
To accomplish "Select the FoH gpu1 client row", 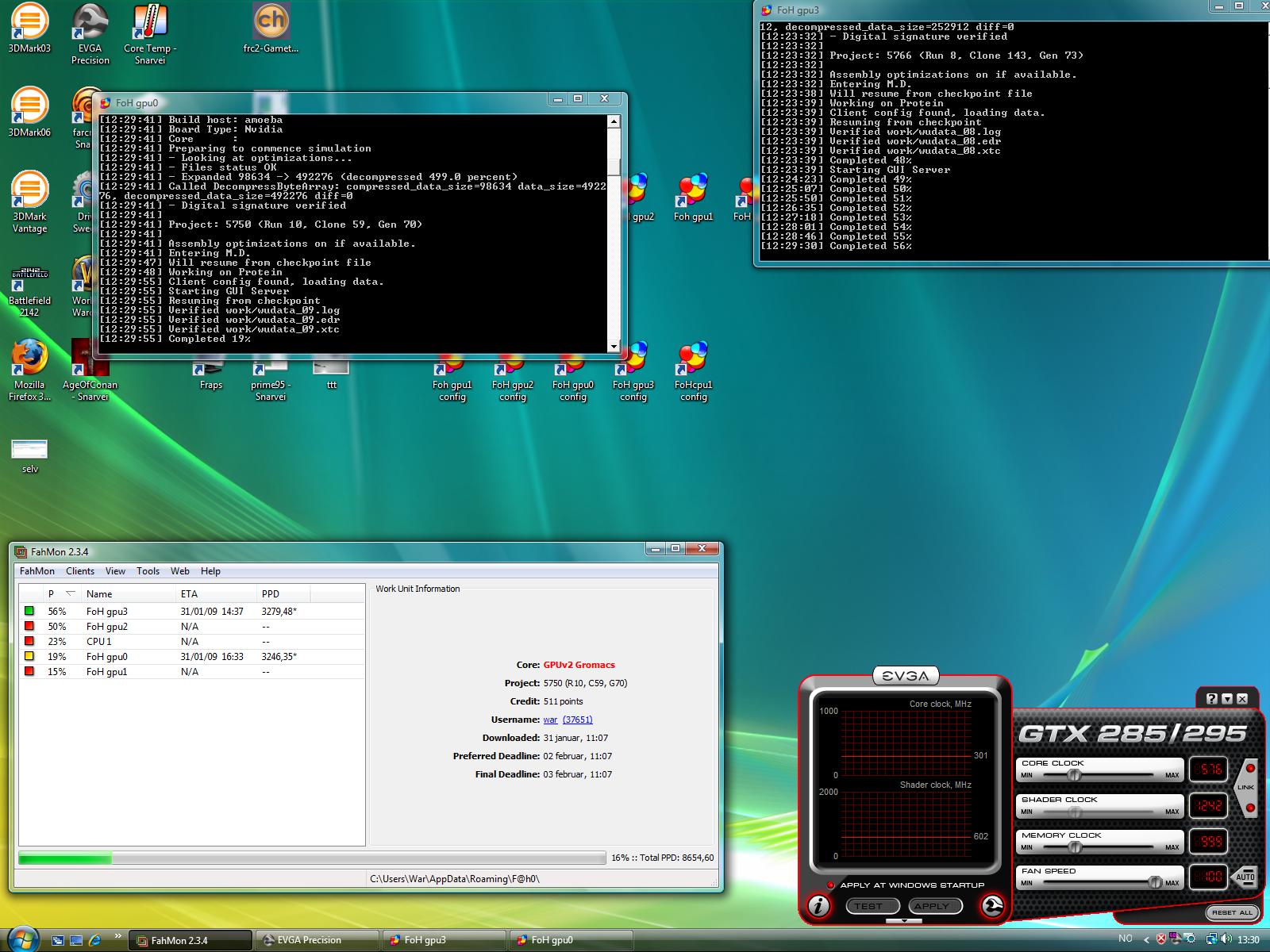I will click(191, 672).
